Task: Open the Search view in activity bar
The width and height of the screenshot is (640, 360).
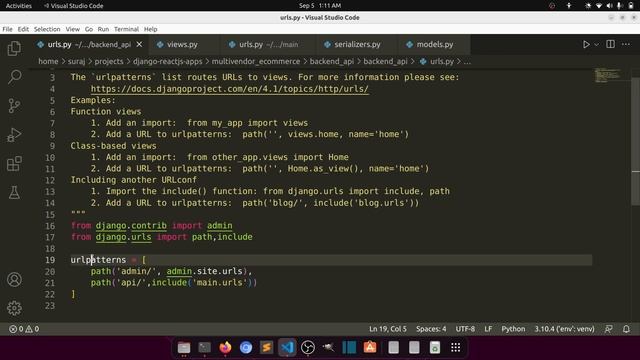Action: (14, 77)
